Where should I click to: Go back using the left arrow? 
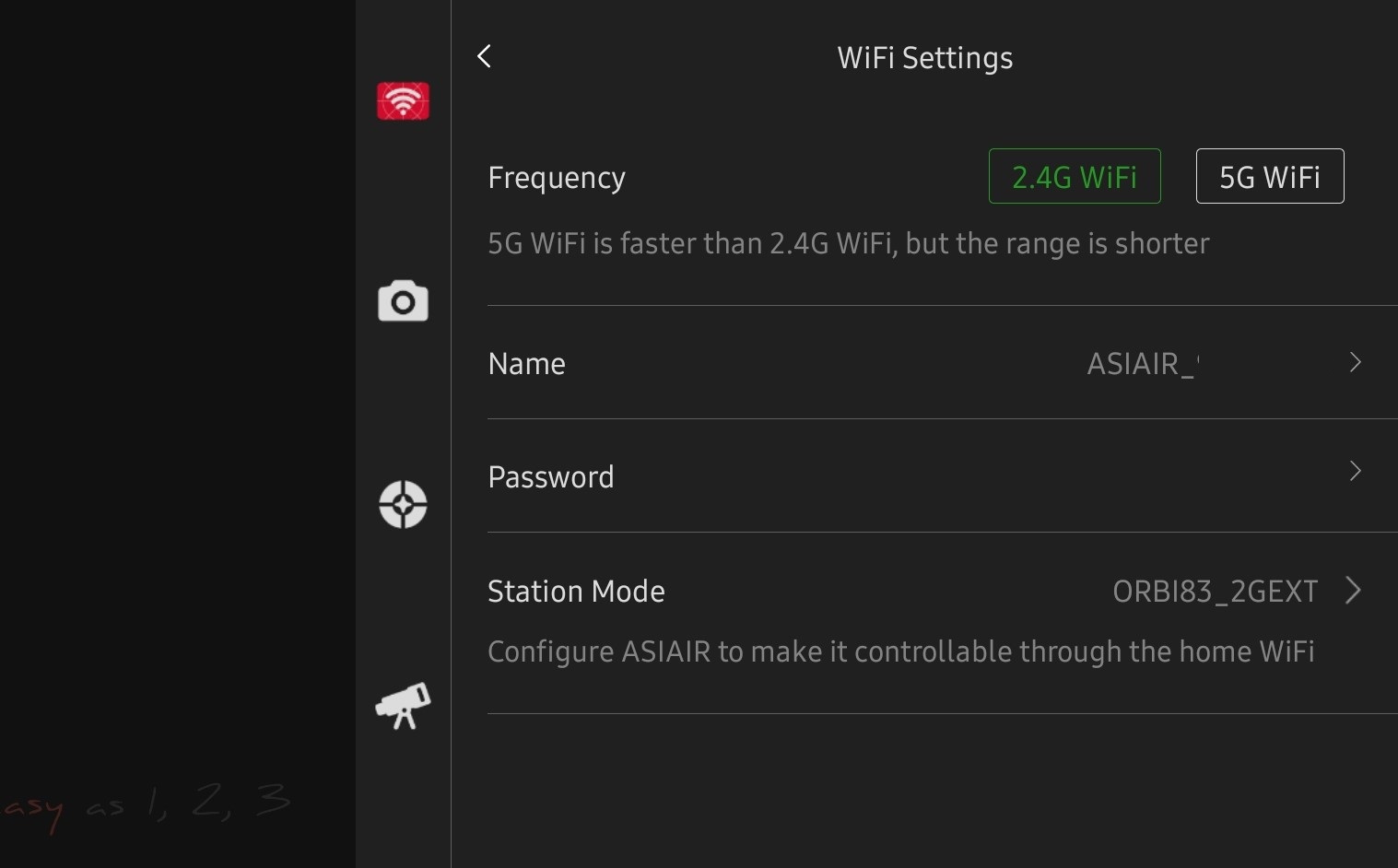coord(485,56)
